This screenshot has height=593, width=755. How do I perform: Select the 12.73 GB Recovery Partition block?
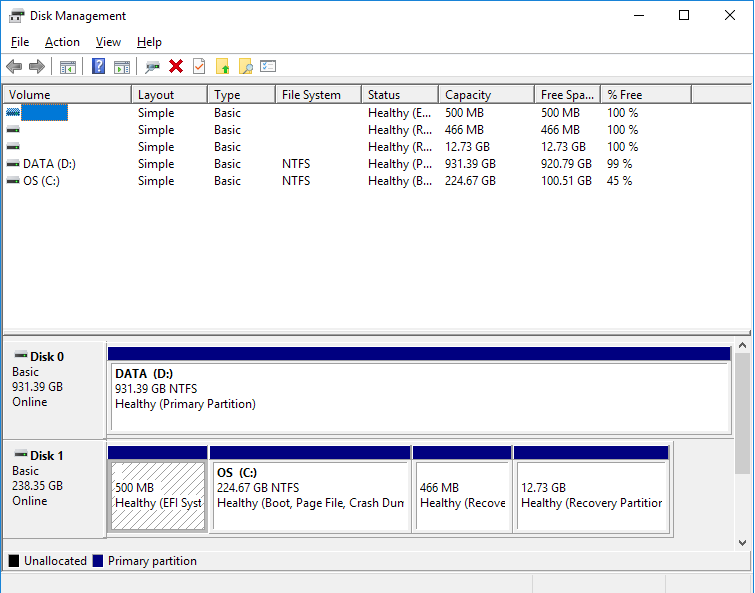tap(592, 489)
